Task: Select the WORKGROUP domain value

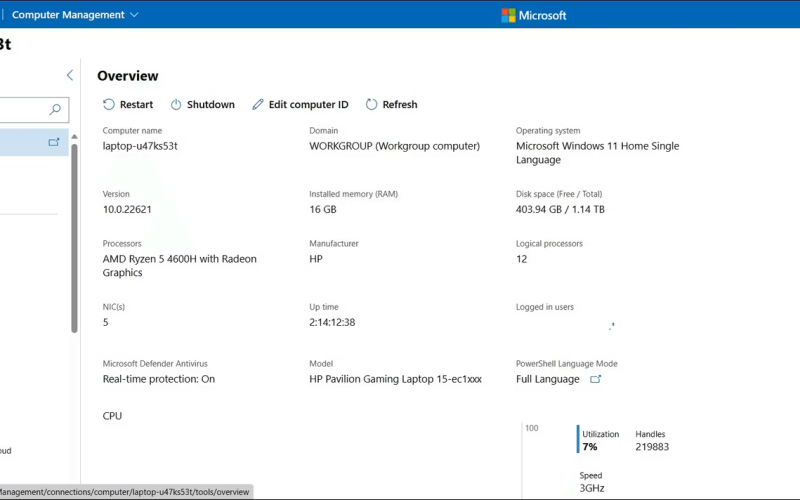Action: [394, 146]
